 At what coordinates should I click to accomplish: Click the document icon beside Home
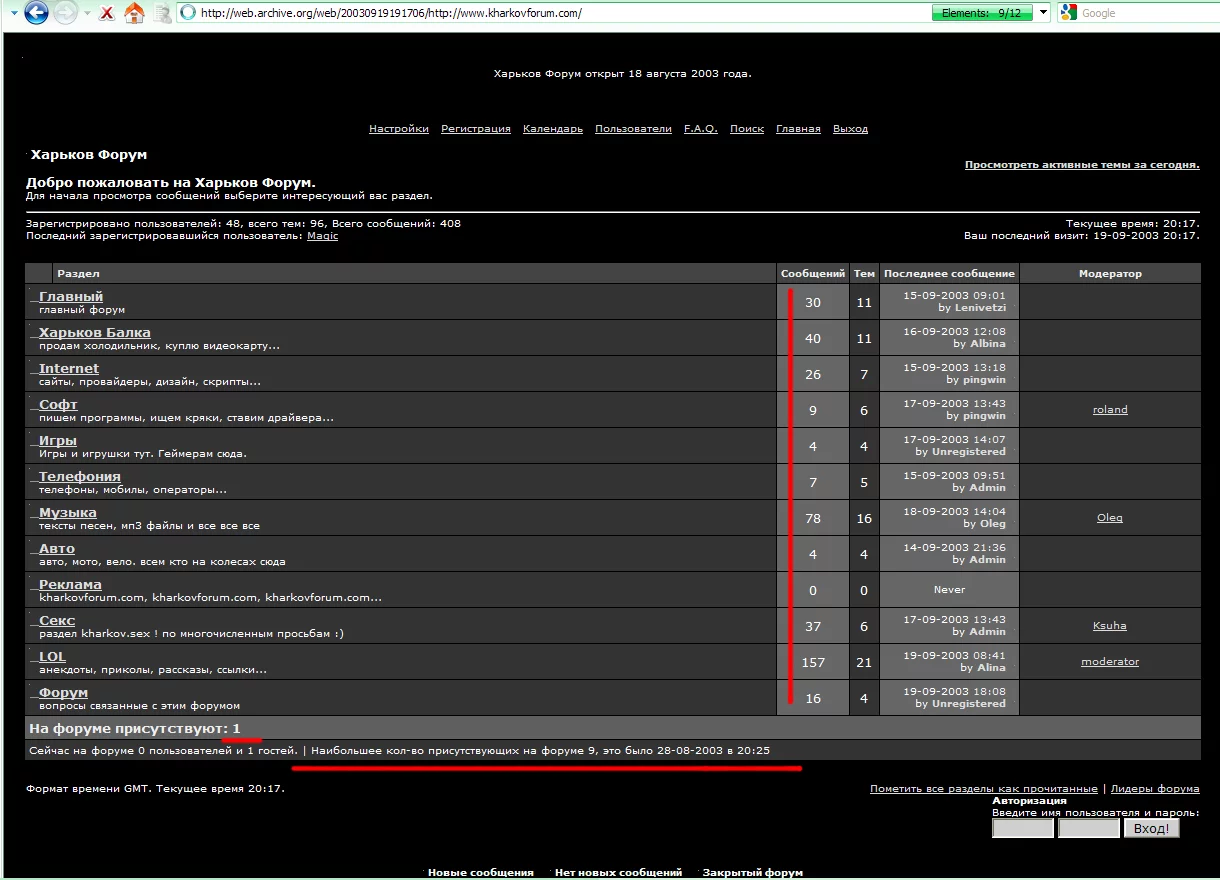coord(161,13)
